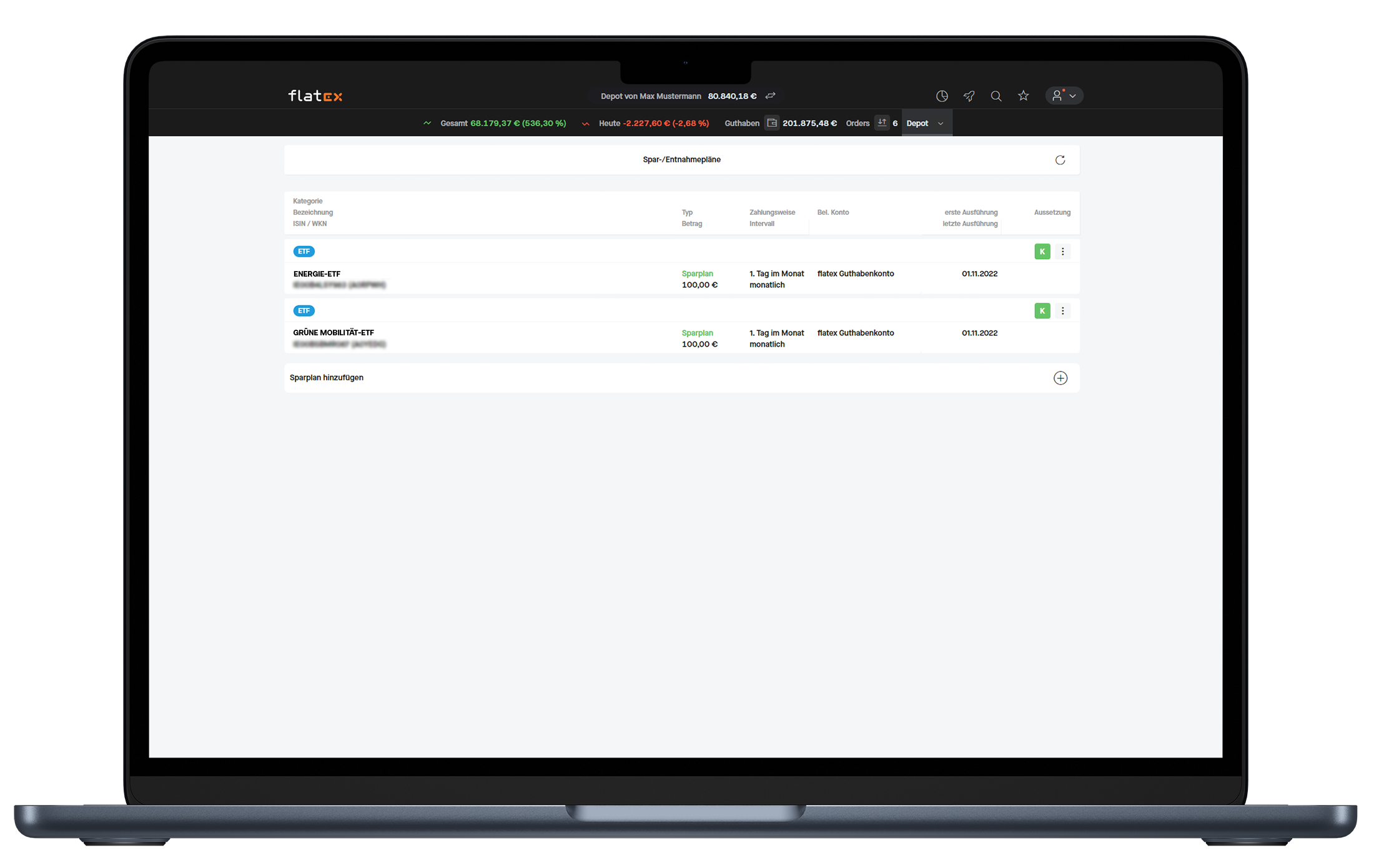Click the Heute red trend icon
This screenshot has height=868, width=1374.
pyautogui.click(x=585, y=124)
